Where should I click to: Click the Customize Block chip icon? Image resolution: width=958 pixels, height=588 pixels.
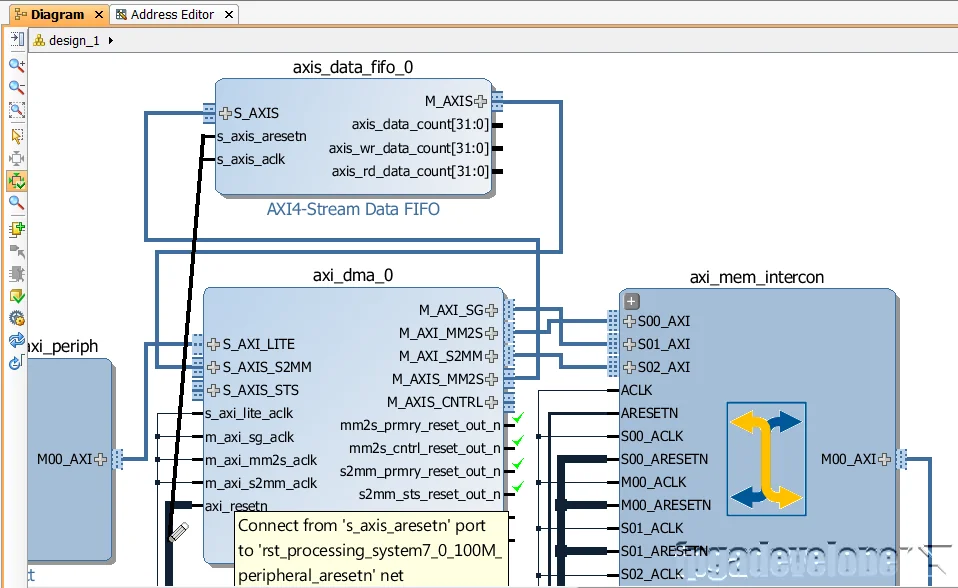pos(17,274)
